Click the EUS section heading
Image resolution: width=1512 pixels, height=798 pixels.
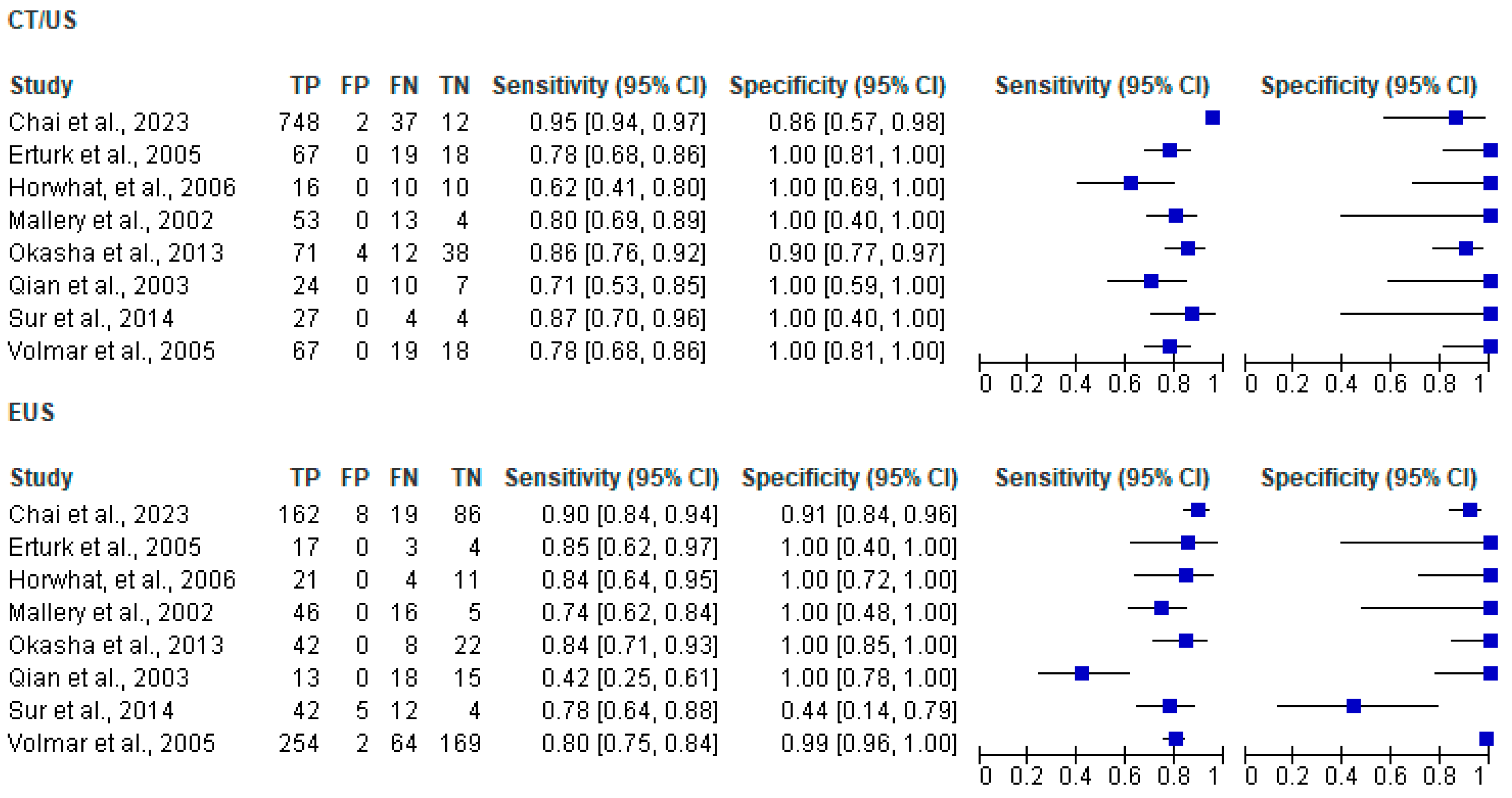click(31, 412)
